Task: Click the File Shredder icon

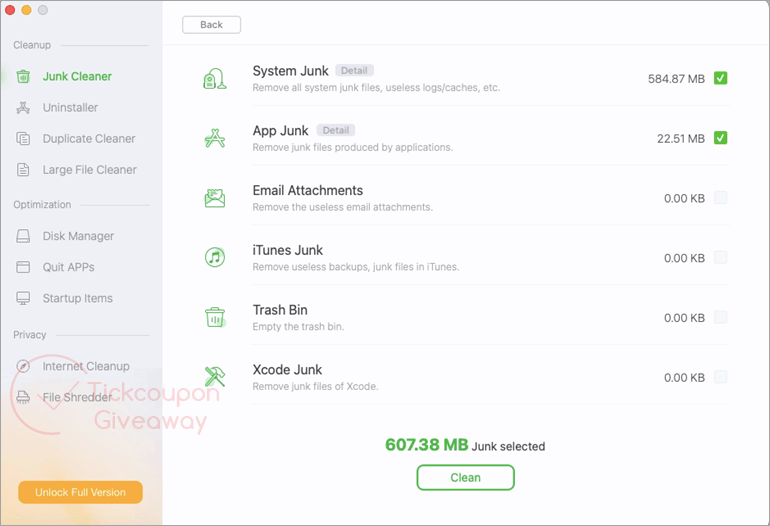Action: coord(23,397)
